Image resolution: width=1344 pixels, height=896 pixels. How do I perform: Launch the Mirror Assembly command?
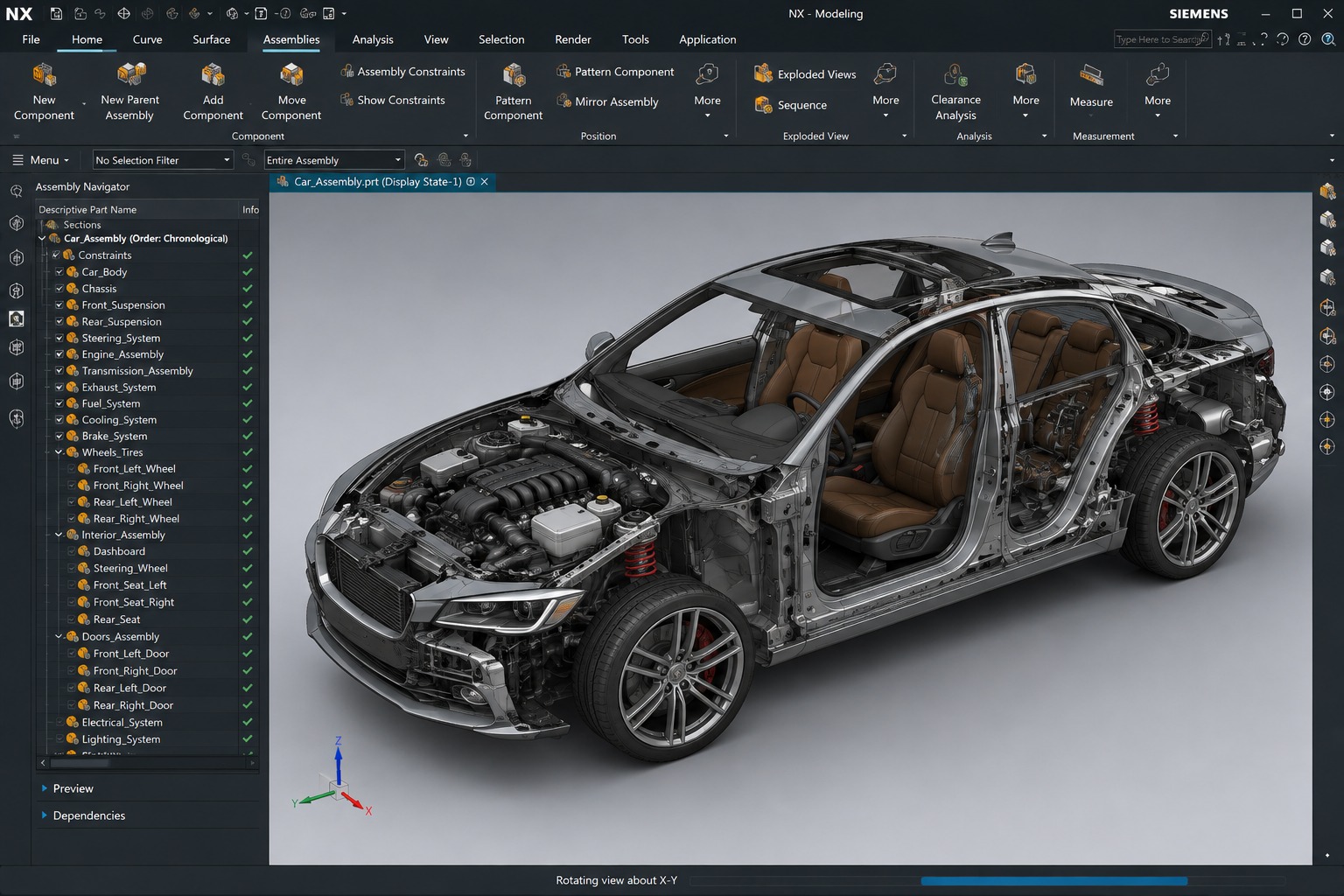(607, 101)
